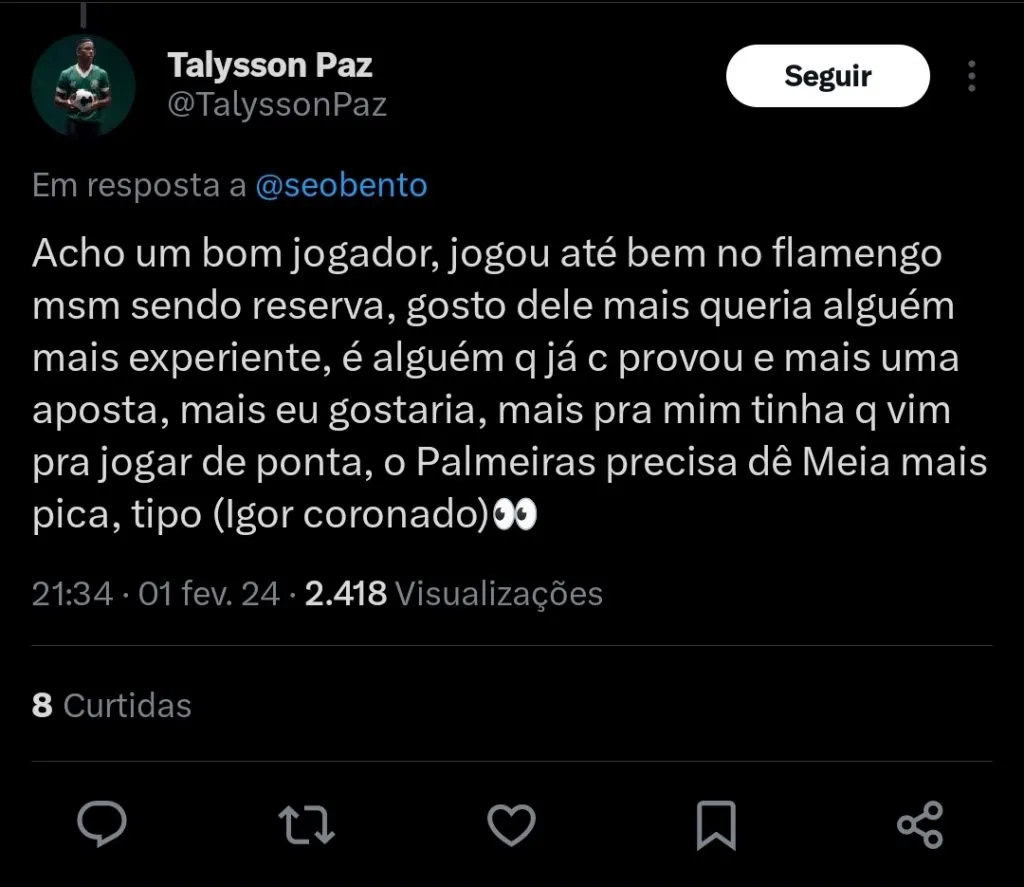Like the tweet with the heart icon
The width and height of the screenshot is (1024, 887).
511,825
